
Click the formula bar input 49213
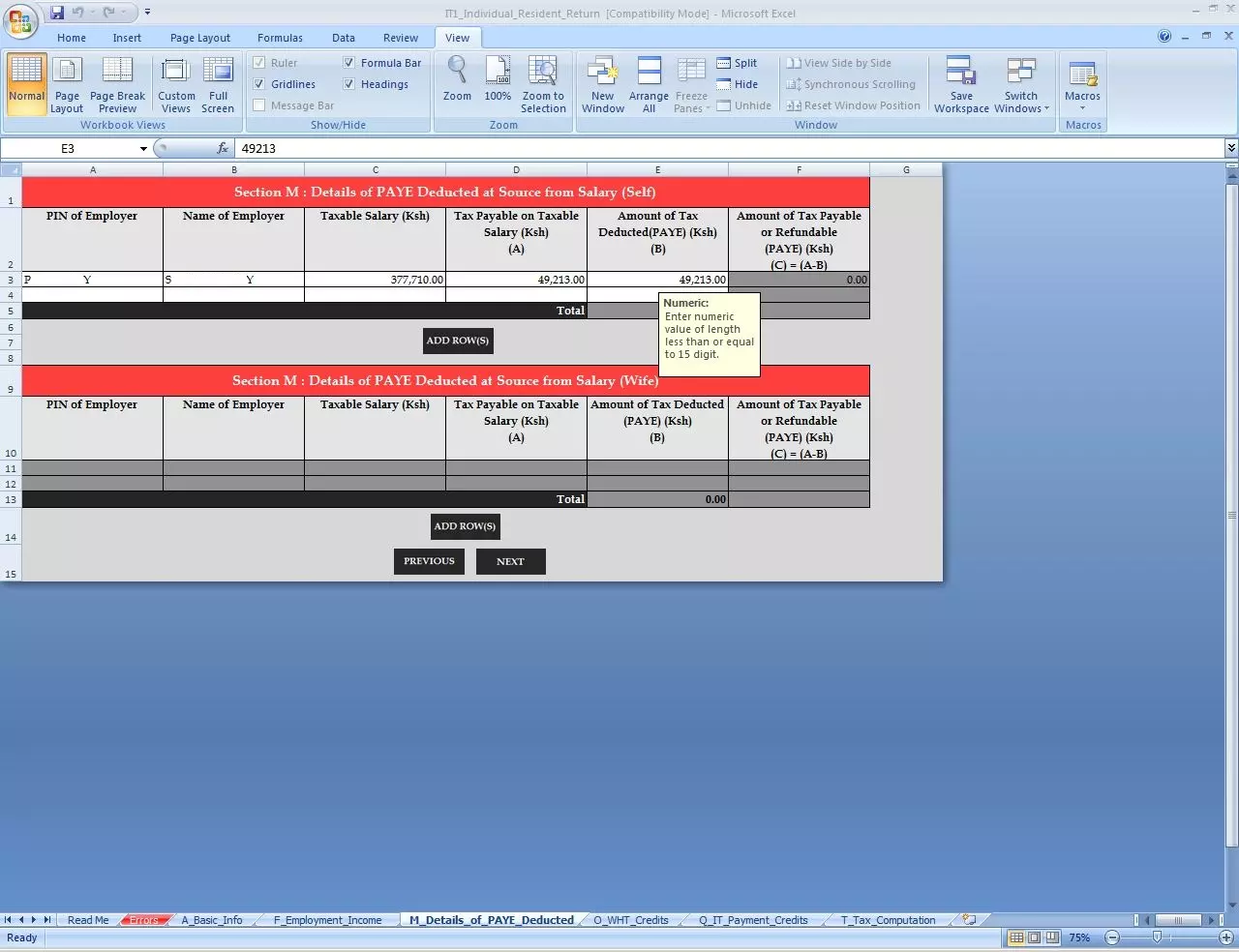tap(728, 148)
